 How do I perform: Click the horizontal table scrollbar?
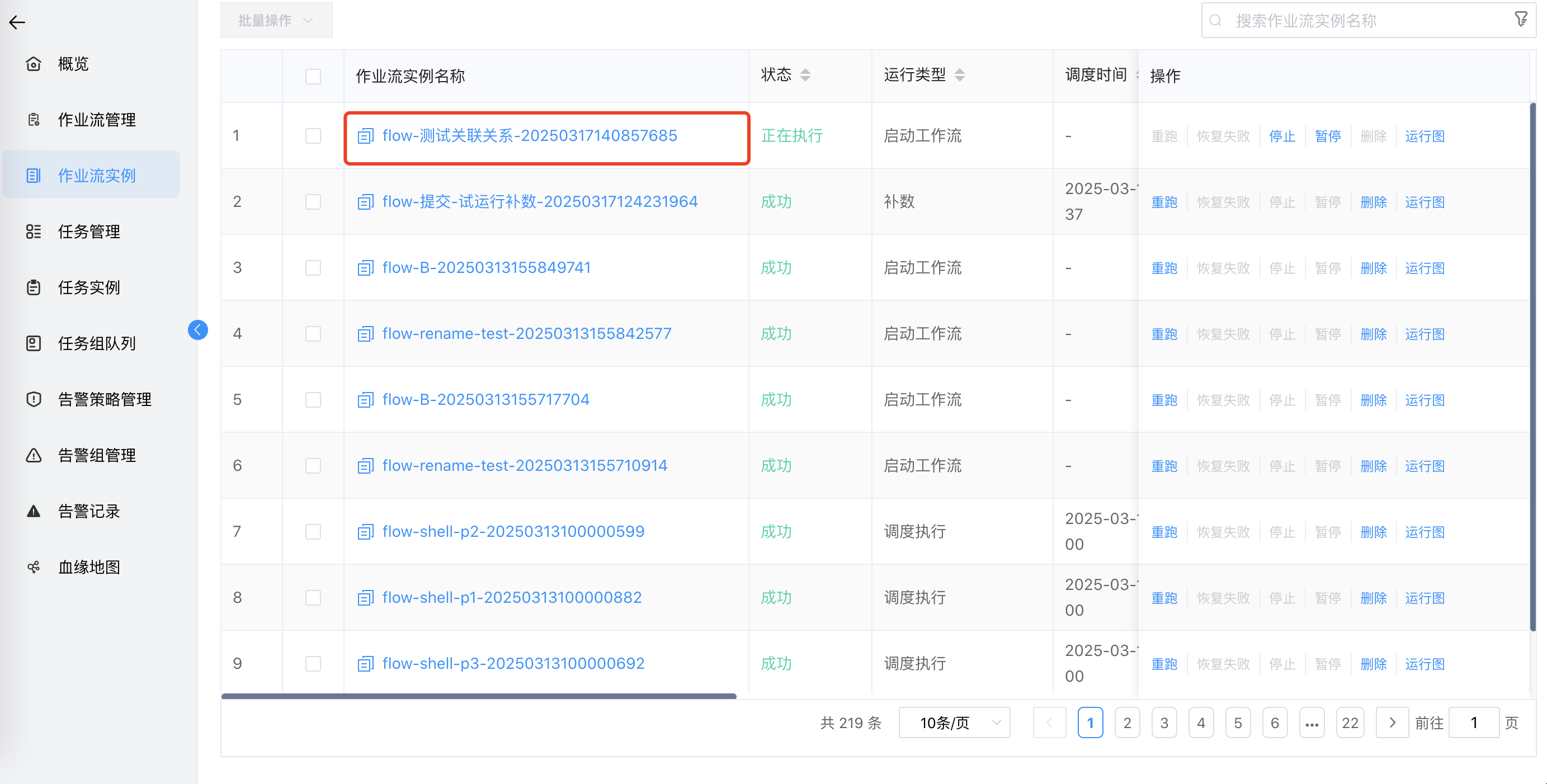[479, 696]
